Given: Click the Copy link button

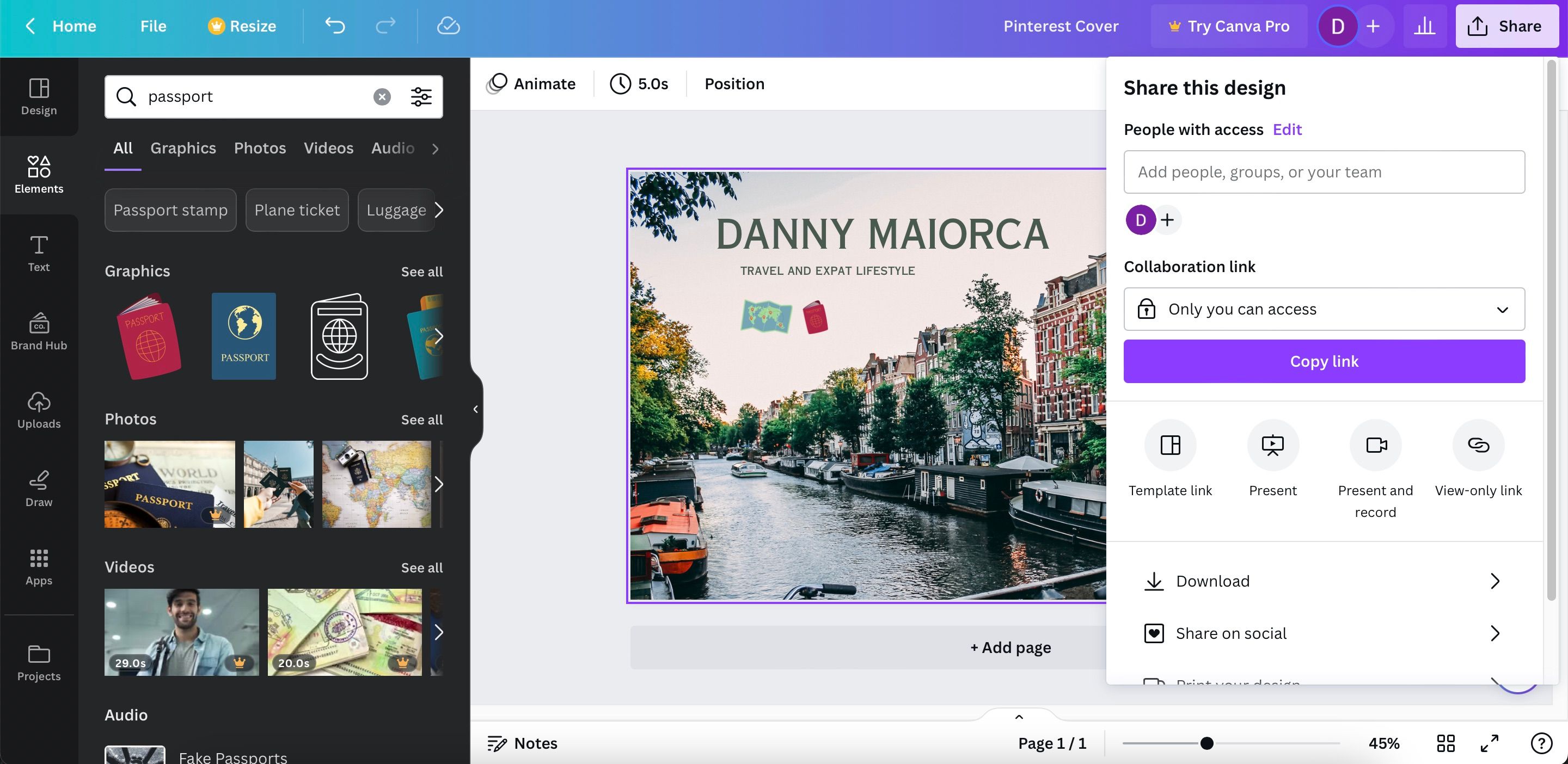Looking at the screenshot, I should pos(1324,361).
